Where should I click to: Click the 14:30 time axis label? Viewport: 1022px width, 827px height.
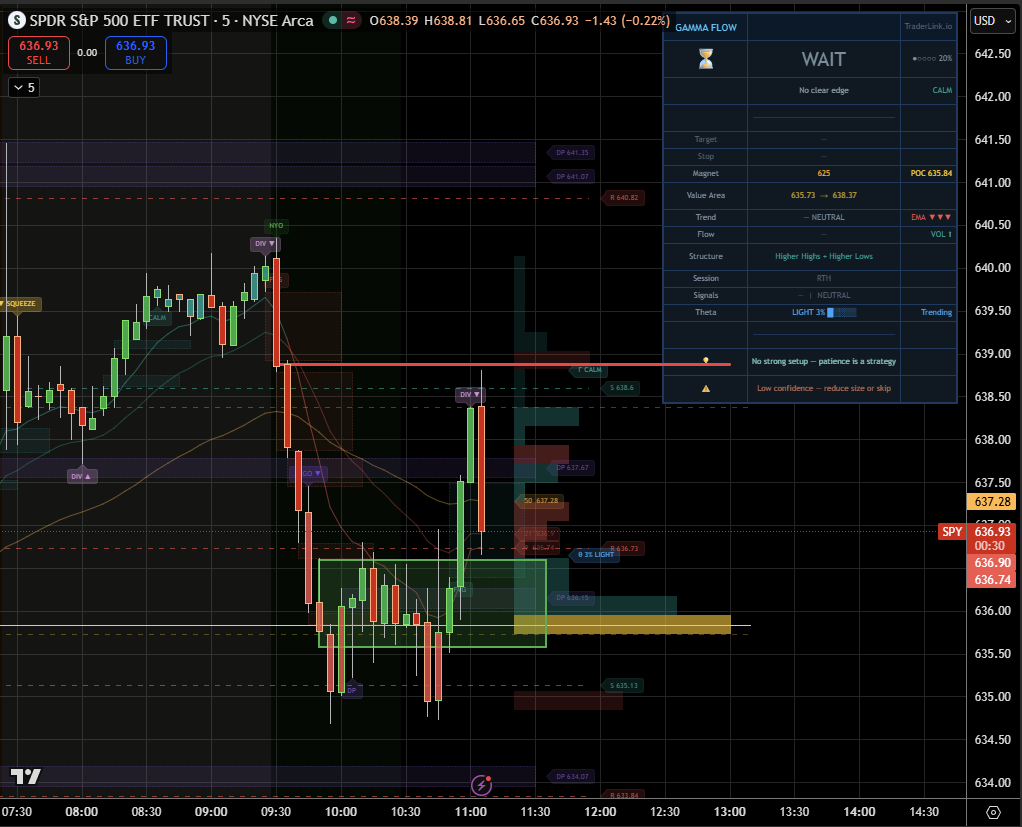pyautogui.click(x=924, y=812)
